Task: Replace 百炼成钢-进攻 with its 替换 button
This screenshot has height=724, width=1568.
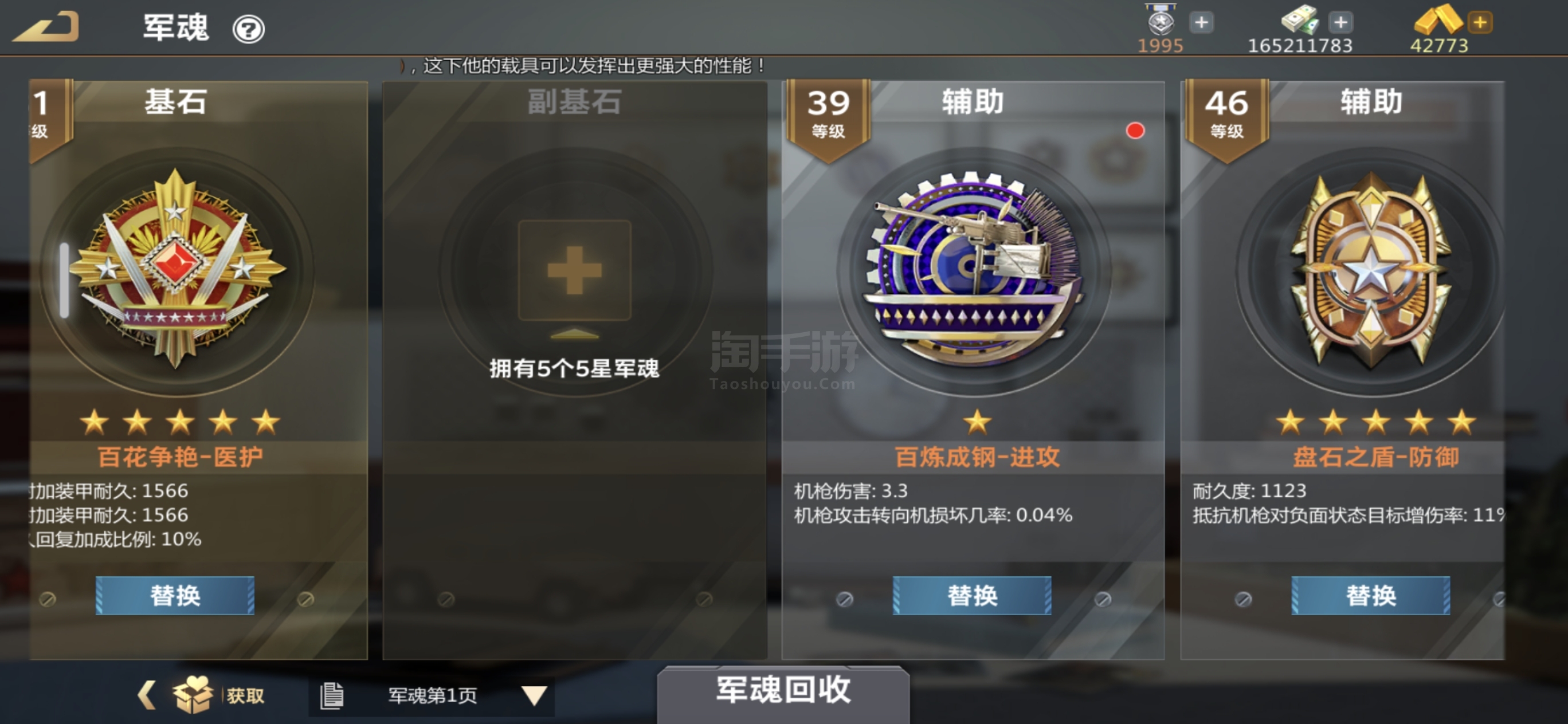Action: click(x=972, y=595)
